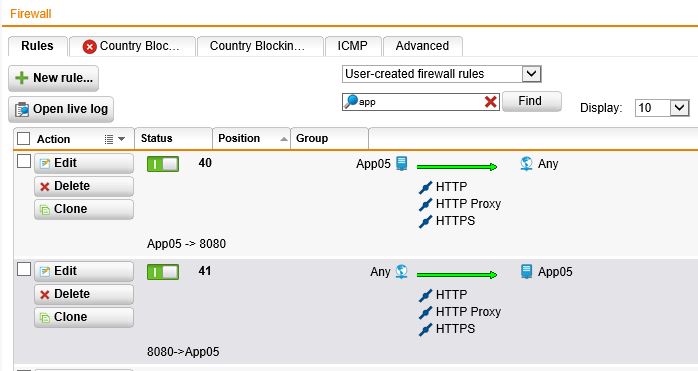This screenshot has height=371, width=698.
Task: Click the HTTP Proxy service icon in rule 40
Action: point(426,204)
